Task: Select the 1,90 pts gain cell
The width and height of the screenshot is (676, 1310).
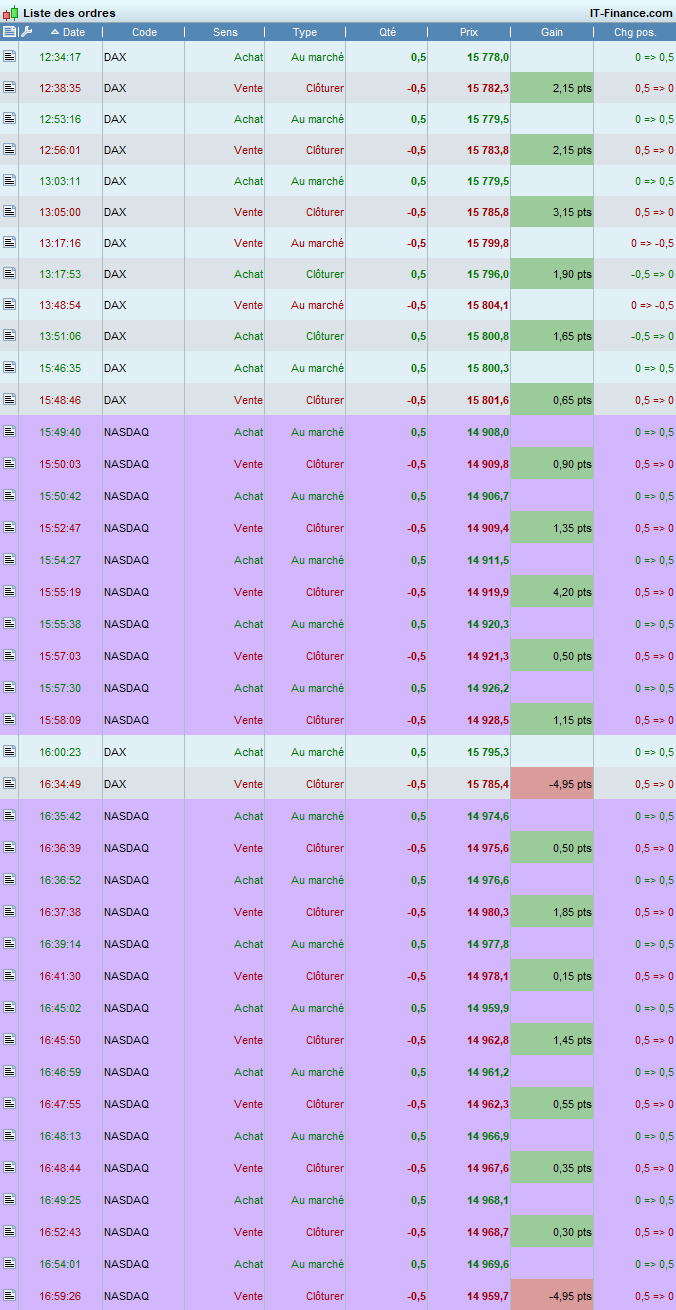Action: [552, 274]
